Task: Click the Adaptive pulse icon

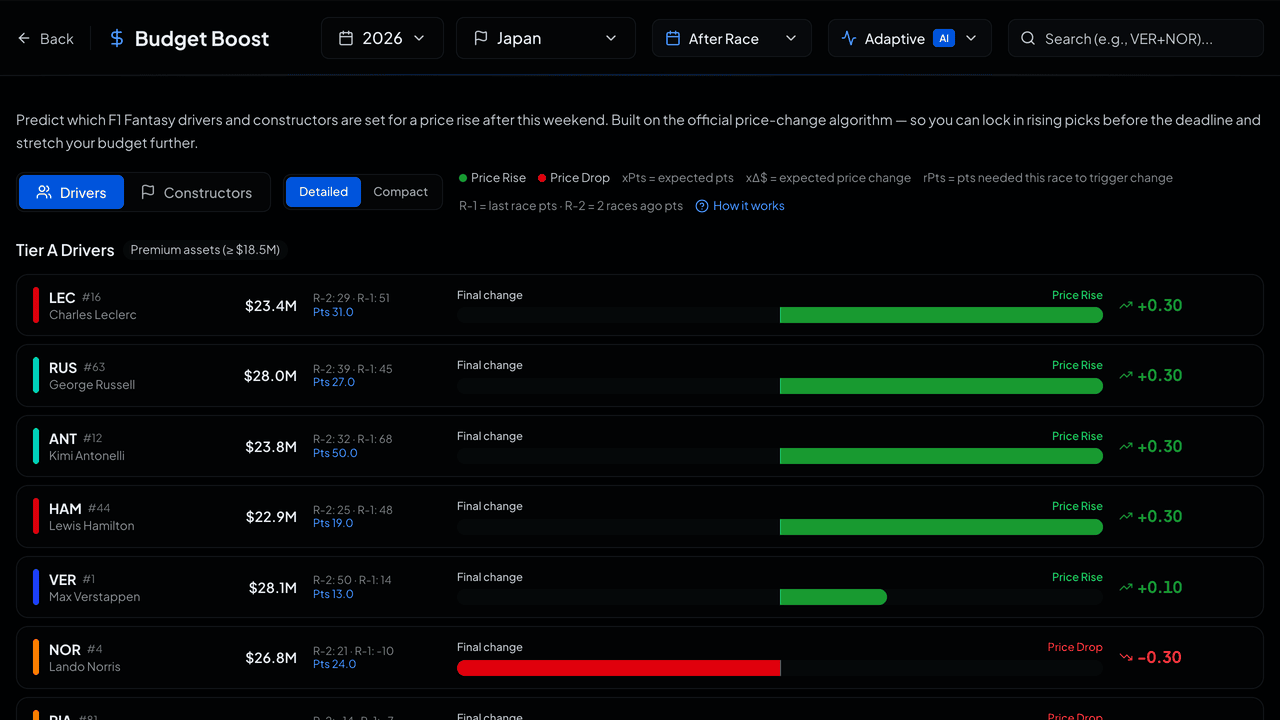Action: [x=849, y=39]
